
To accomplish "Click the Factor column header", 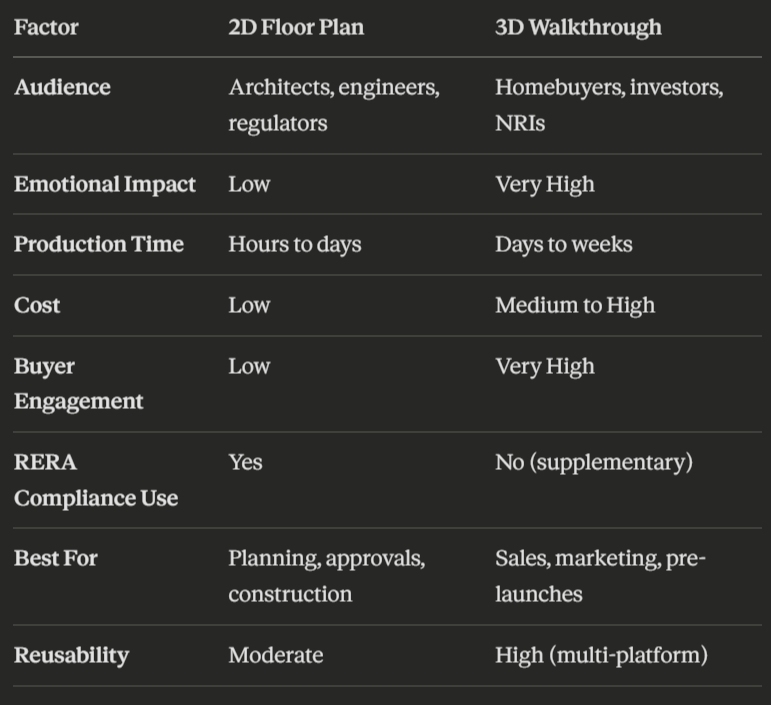I will pos(46,27).
